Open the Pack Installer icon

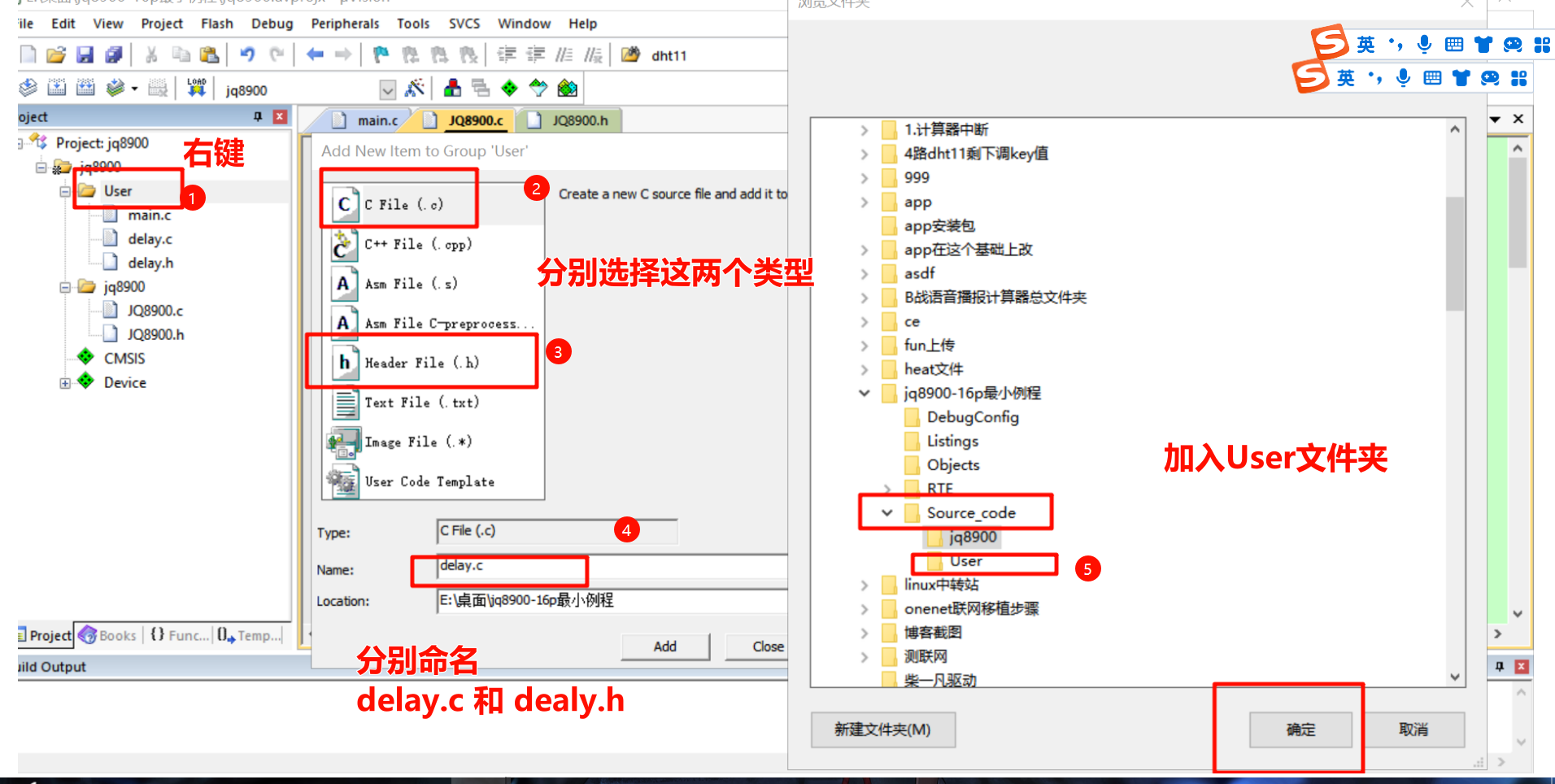point(568,88)
